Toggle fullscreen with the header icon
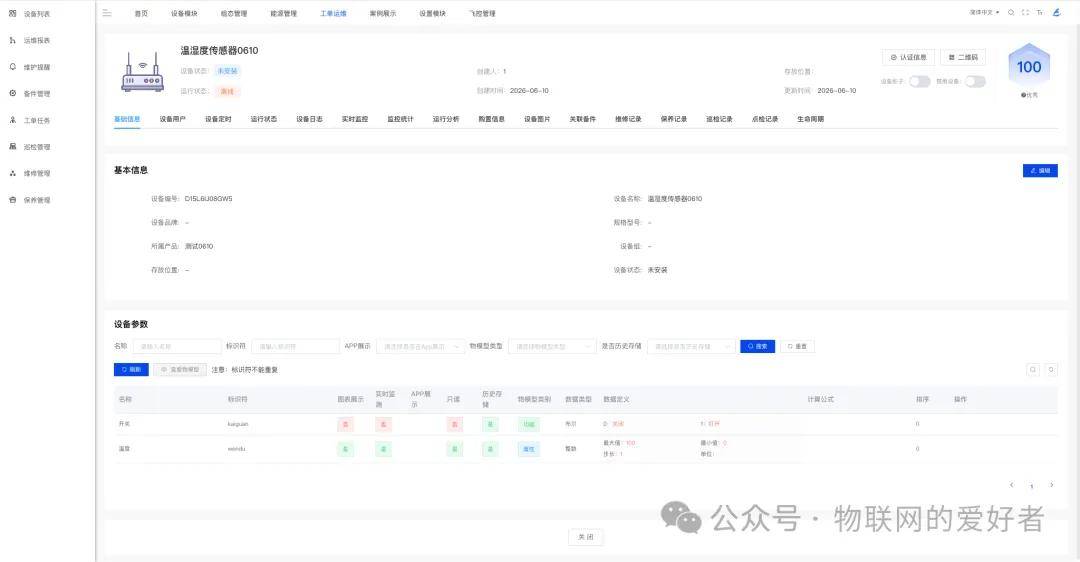This screenshot has width=1080, height=562. (1026, 12)
